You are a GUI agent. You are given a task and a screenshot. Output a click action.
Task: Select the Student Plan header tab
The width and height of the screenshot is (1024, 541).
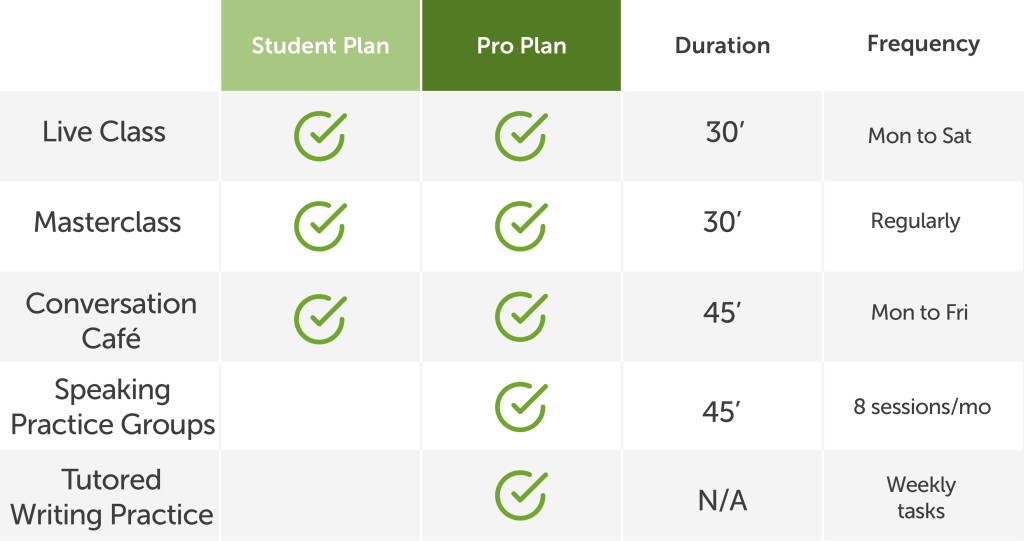320,46
